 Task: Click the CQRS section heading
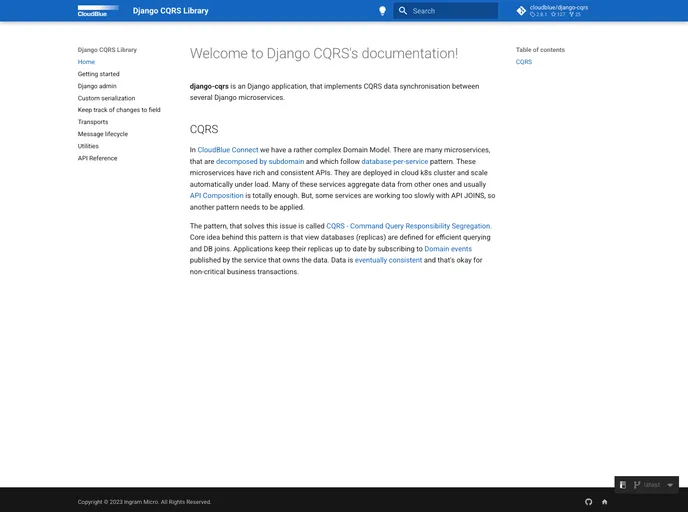click(204, 129)
